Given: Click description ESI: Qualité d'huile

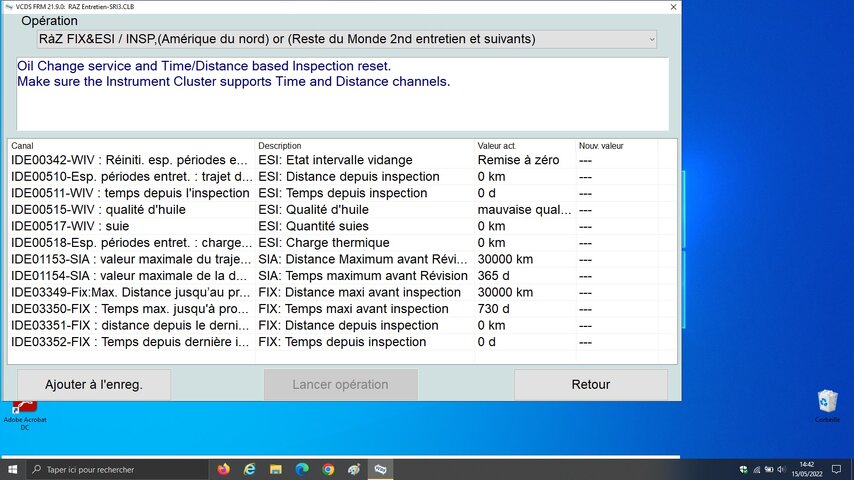Looking at the screenshot, I should point(313,210).
